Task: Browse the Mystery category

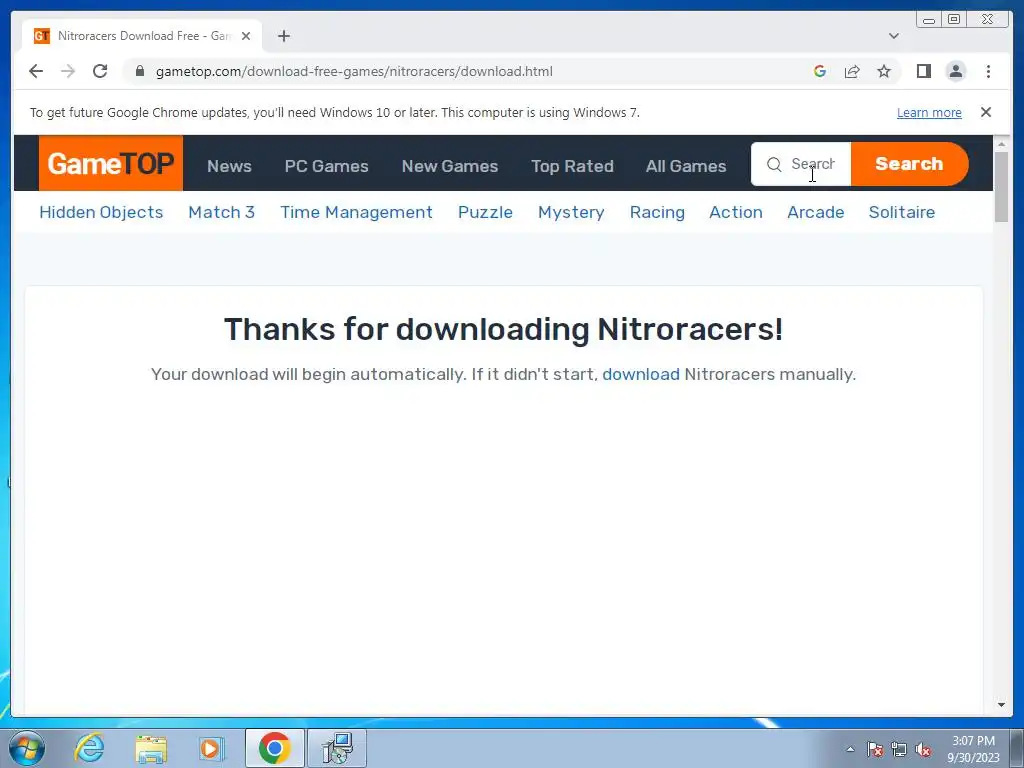Action: [x=571, y=212]
